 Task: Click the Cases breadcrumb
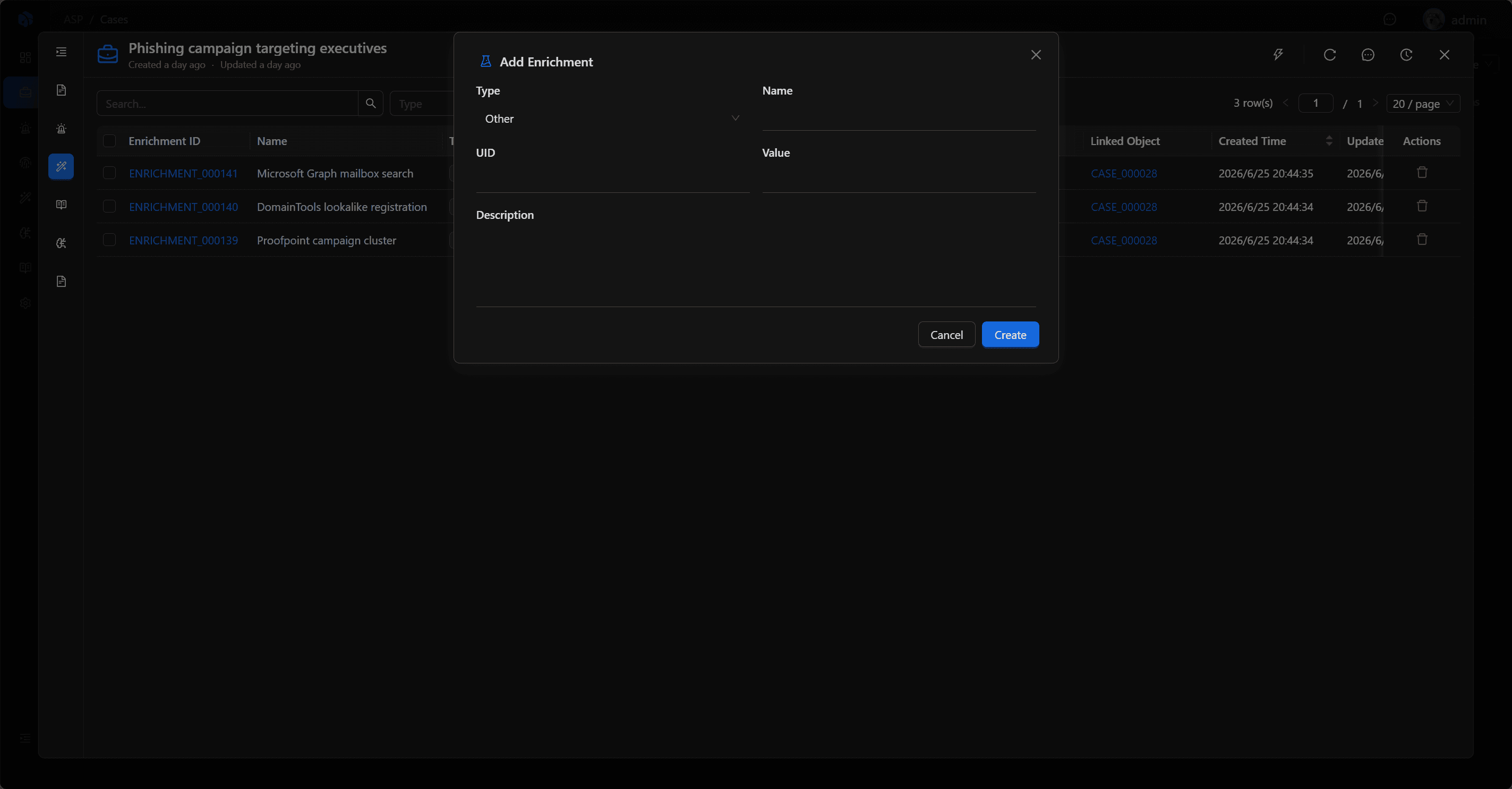[114, 19]
